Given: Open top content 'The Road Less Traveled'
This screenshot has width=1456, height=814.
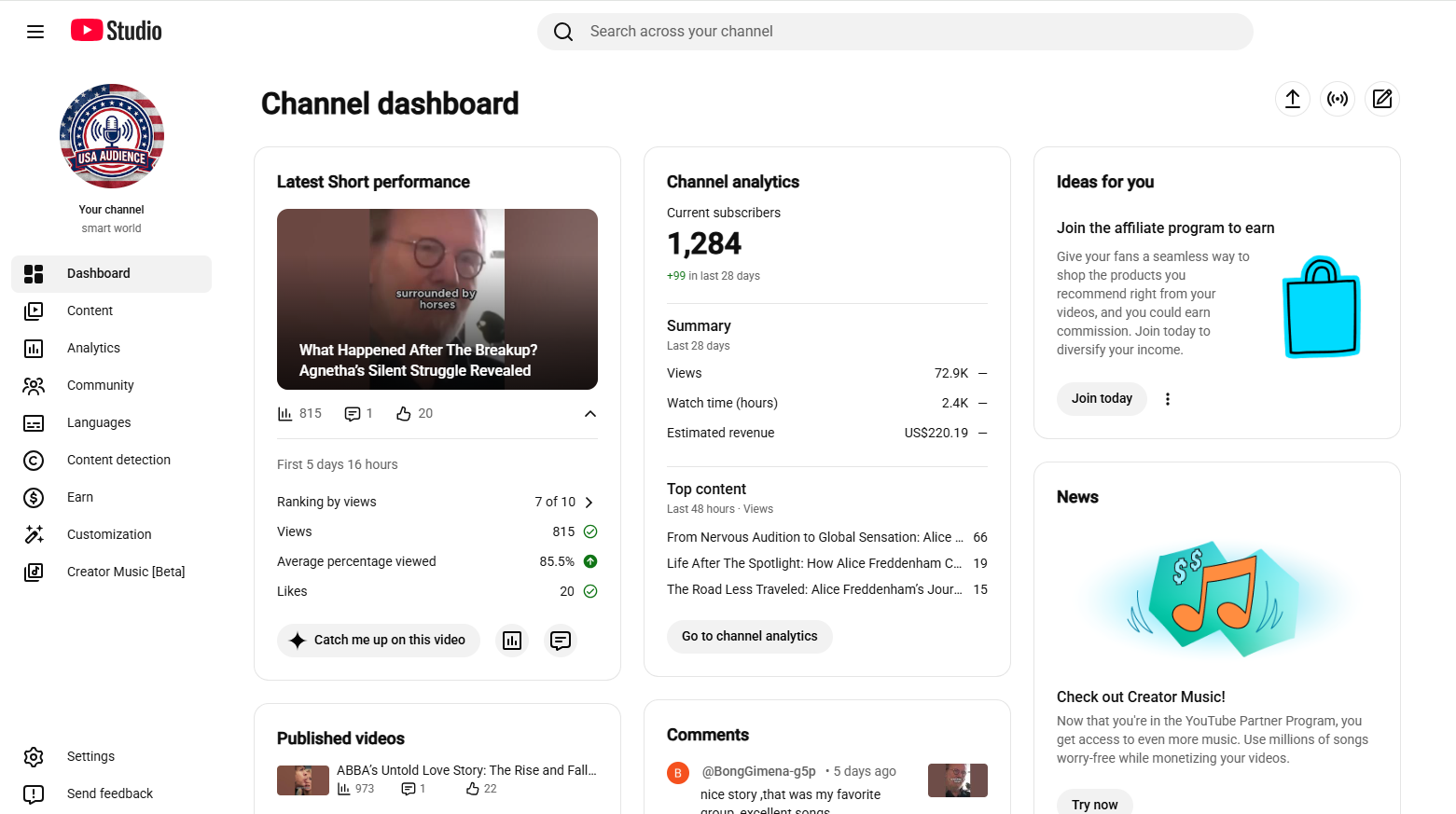Looking at the screenshot, I should click(814, 590).
